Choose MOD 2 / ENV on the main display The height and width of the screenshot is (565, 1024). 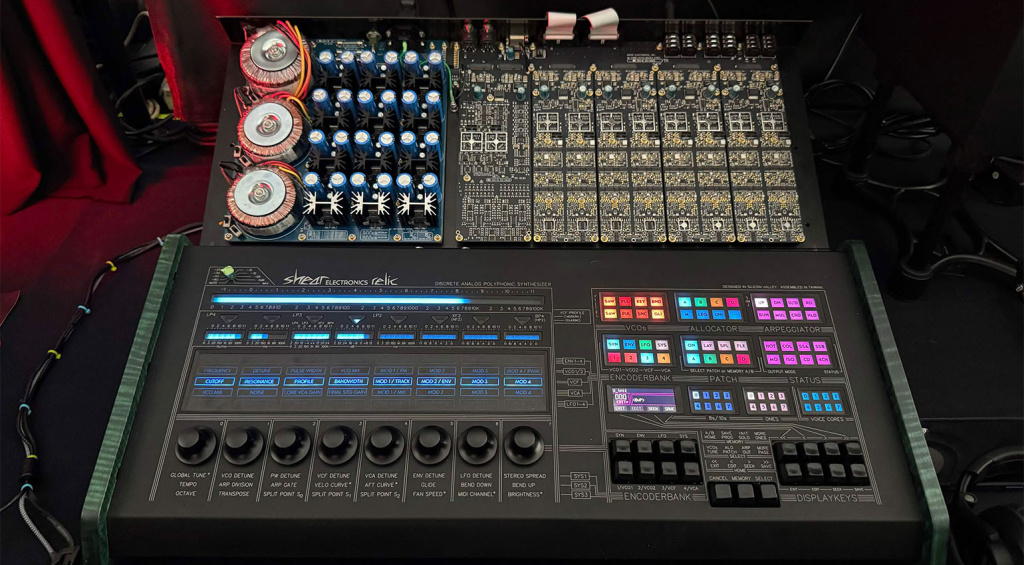436,381
